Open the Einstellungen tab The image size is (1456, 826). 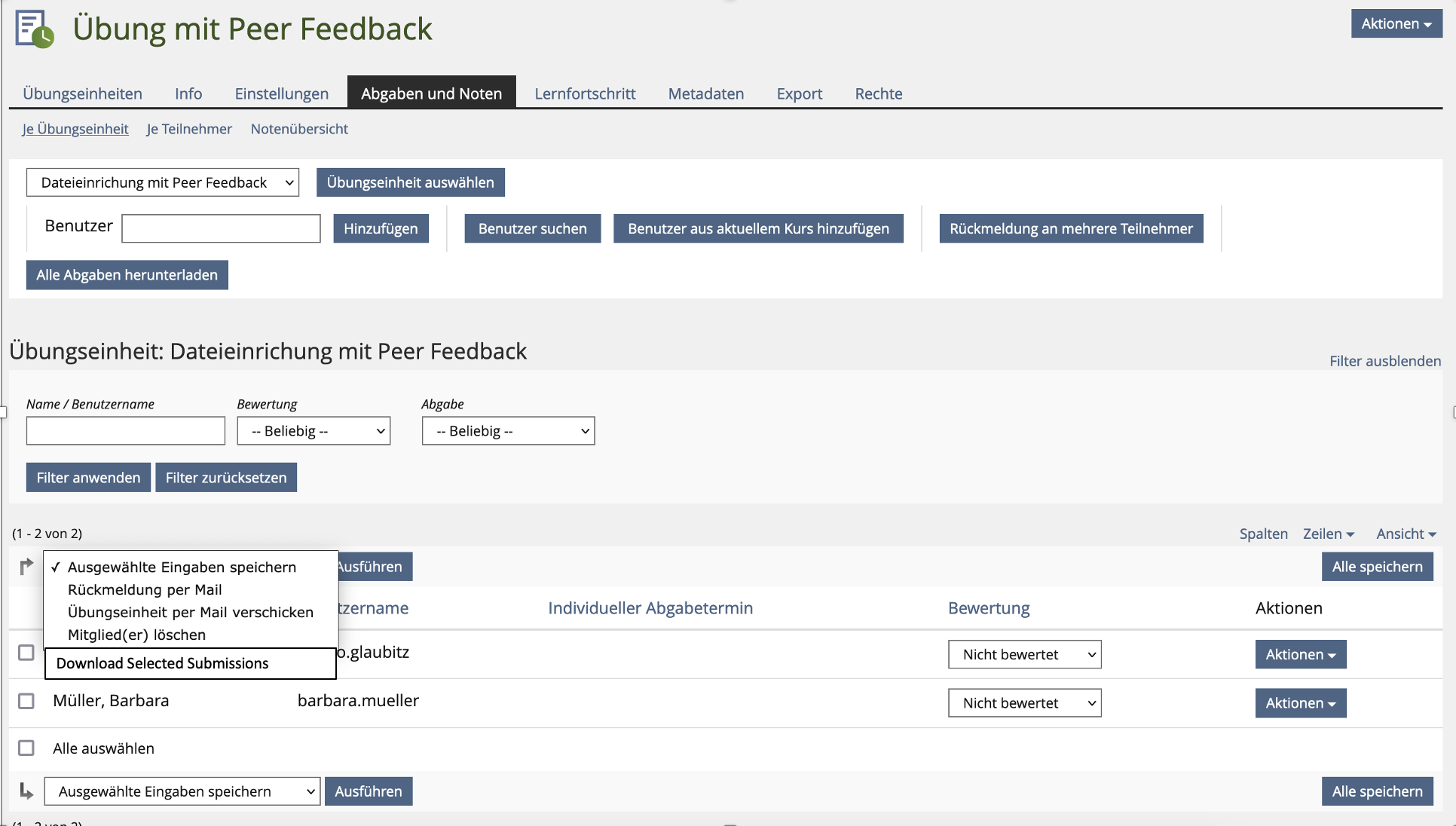[281, 93]
